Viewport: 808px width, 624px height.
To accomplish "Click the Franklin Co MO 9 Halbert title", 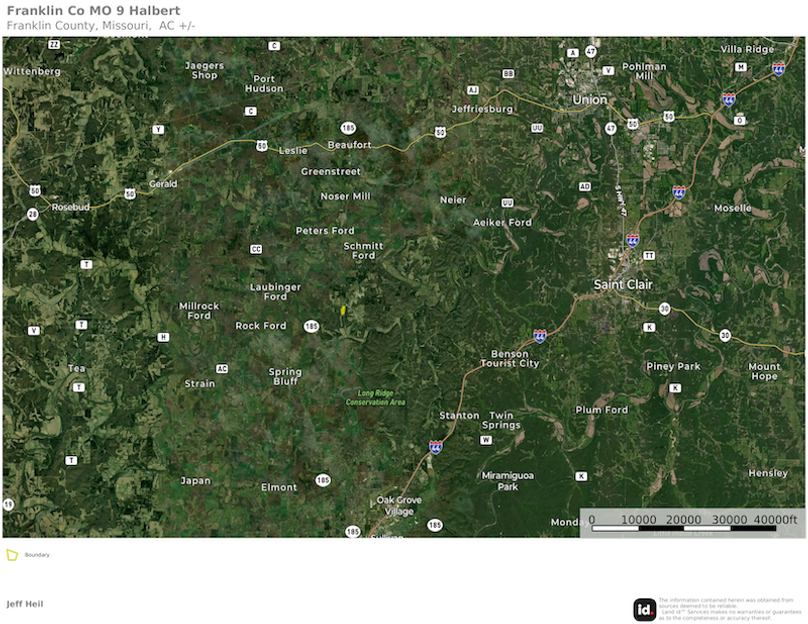I will (x=93, y=10).
